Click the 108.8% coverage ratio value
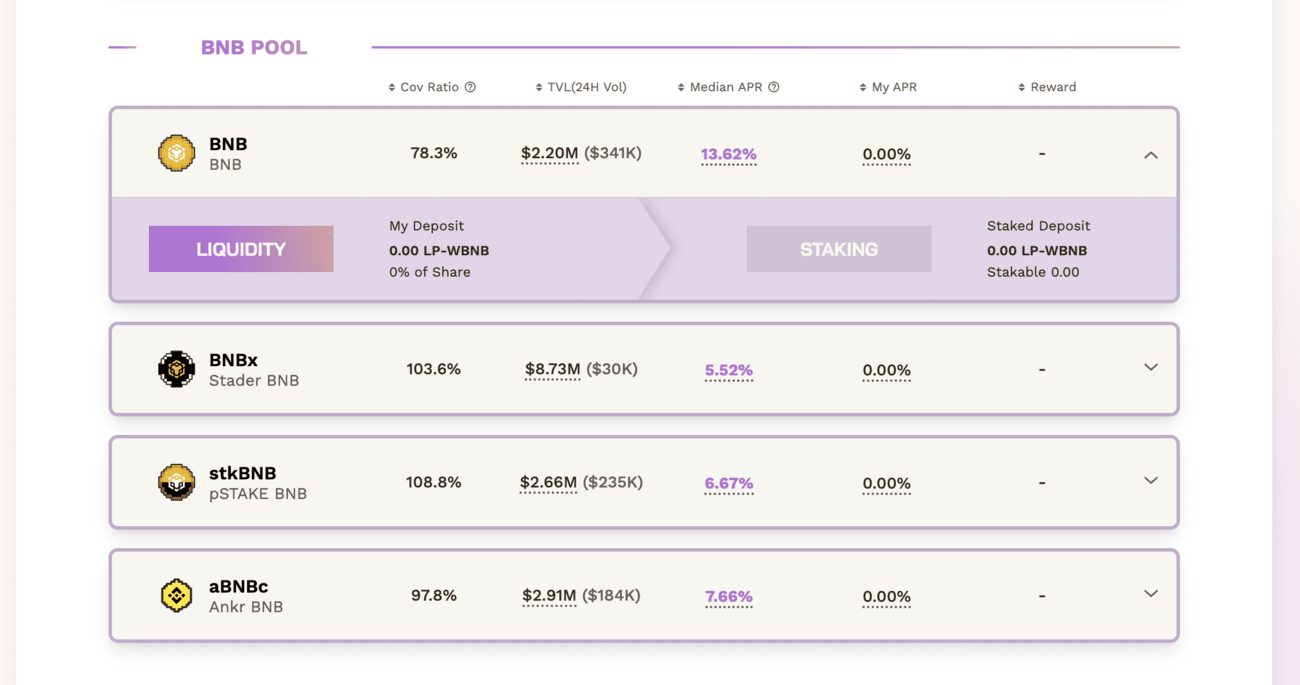 (x=434, y=482)
